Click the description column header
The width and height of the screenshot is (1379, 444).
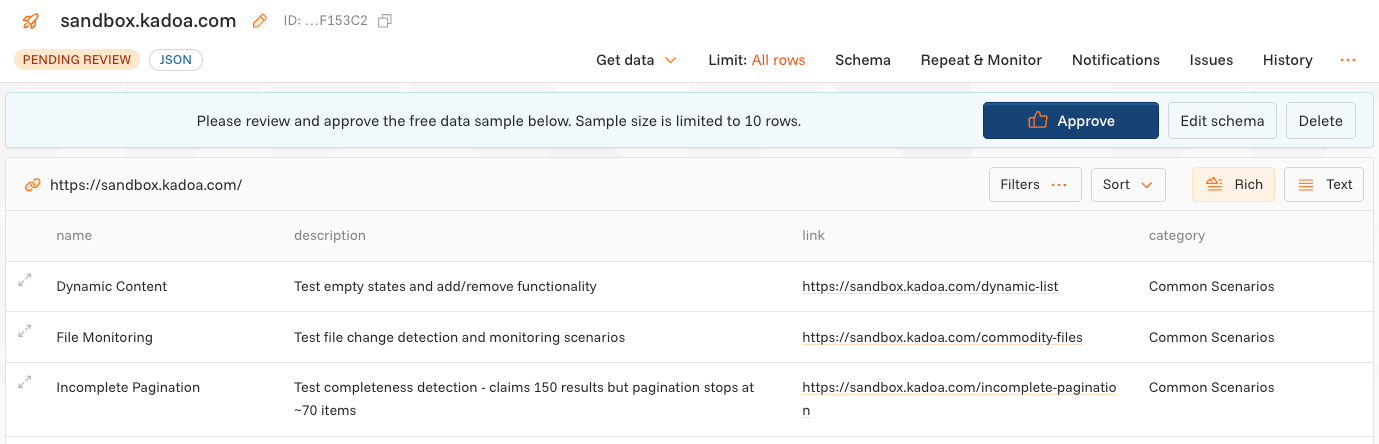(x=330, y=236)
